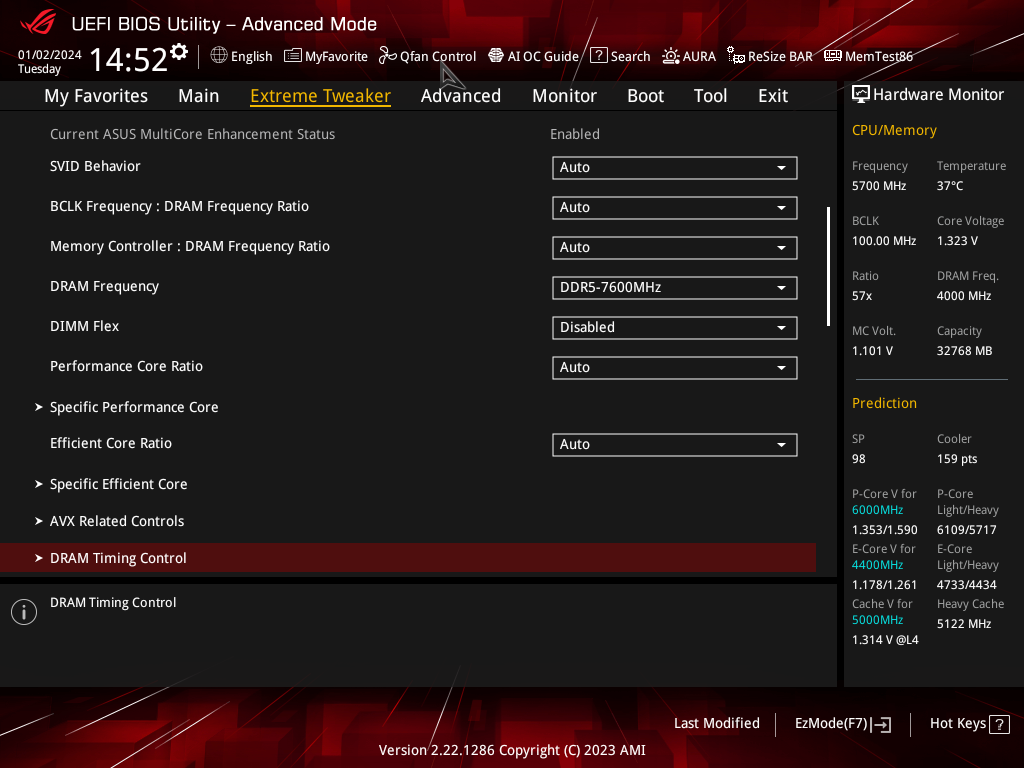
Task: Click the 5122 MHz heavy cache value
Action: click(x=964, y=624)
